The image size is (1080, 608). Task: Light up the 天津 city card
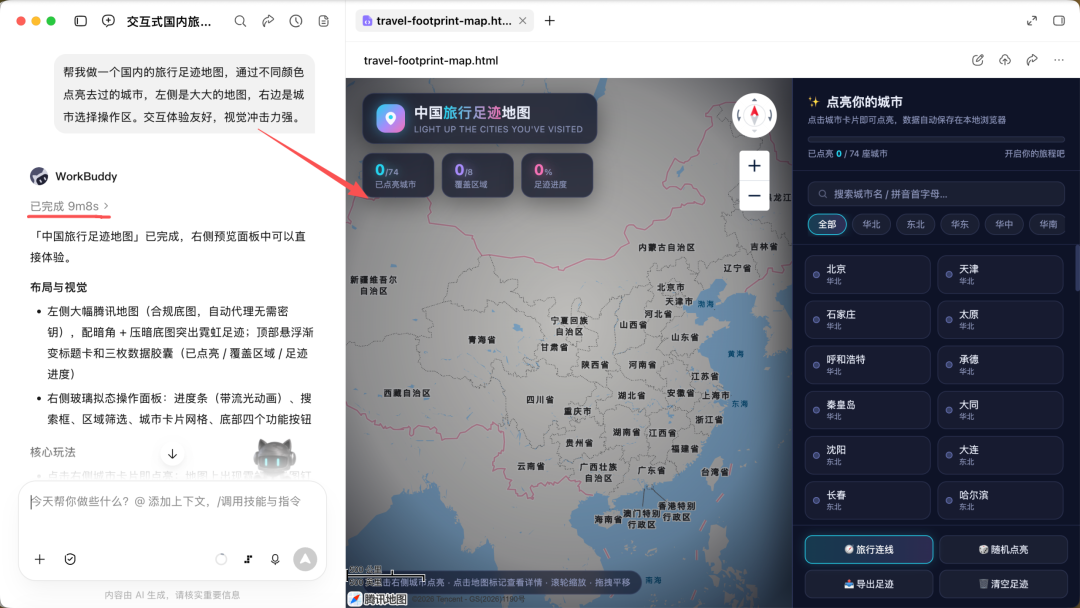pos(1000,274)
